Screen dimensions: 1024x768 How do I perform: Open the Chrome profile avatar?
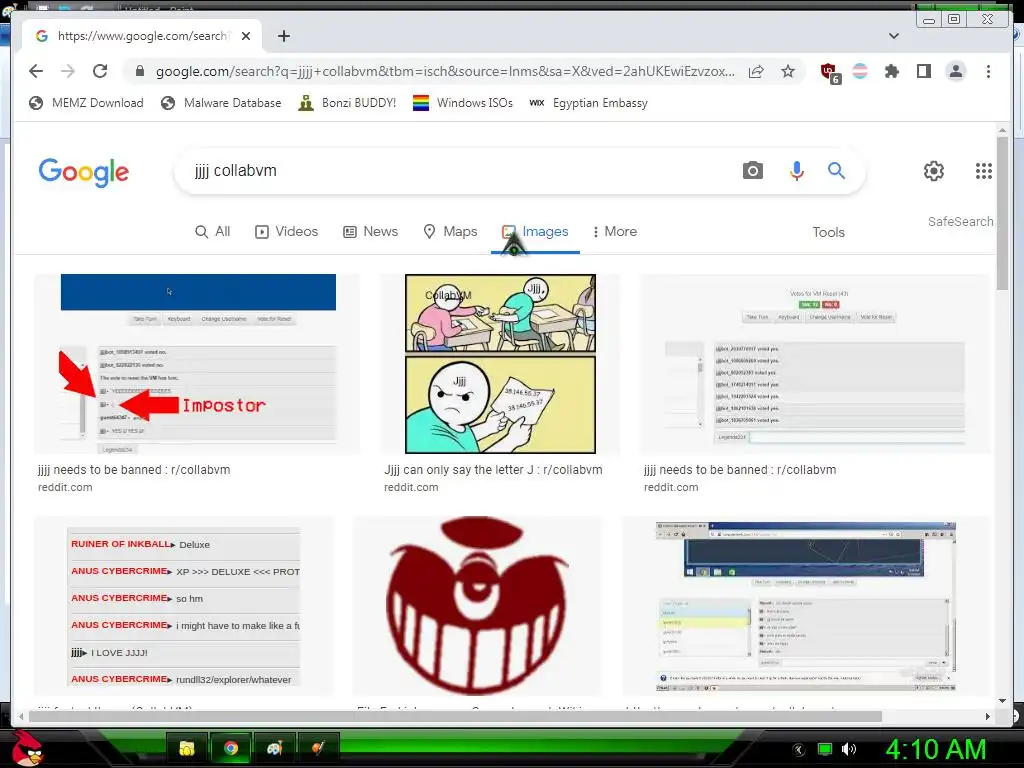(955, 71)
